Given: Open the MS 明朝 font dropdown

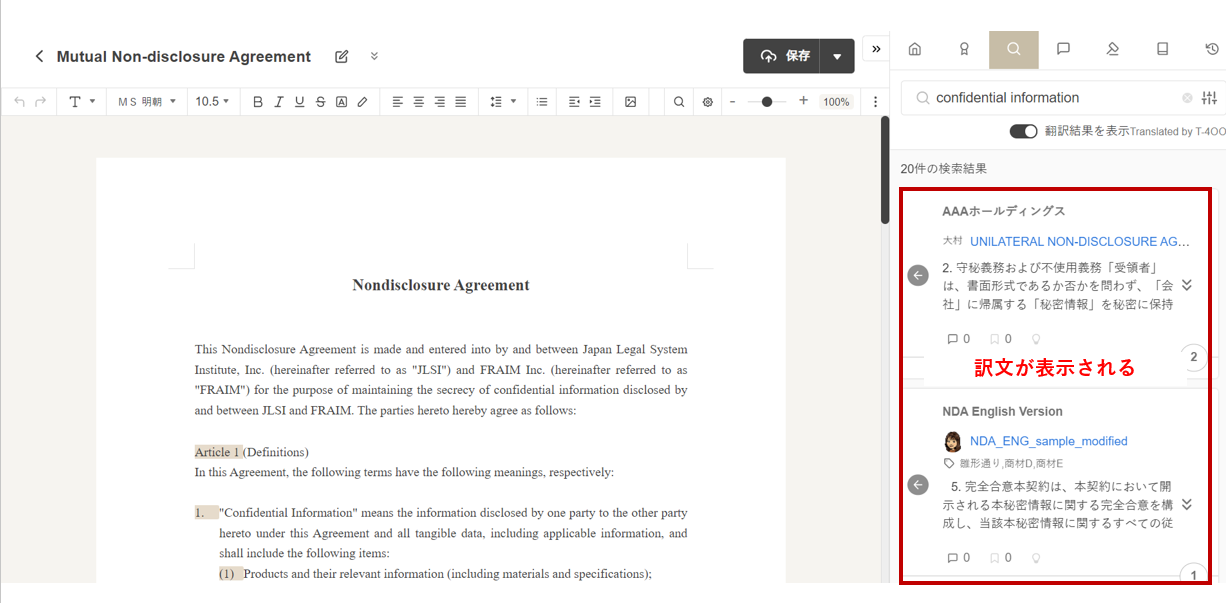Looking at the screenshot, I should coord(146,102).
